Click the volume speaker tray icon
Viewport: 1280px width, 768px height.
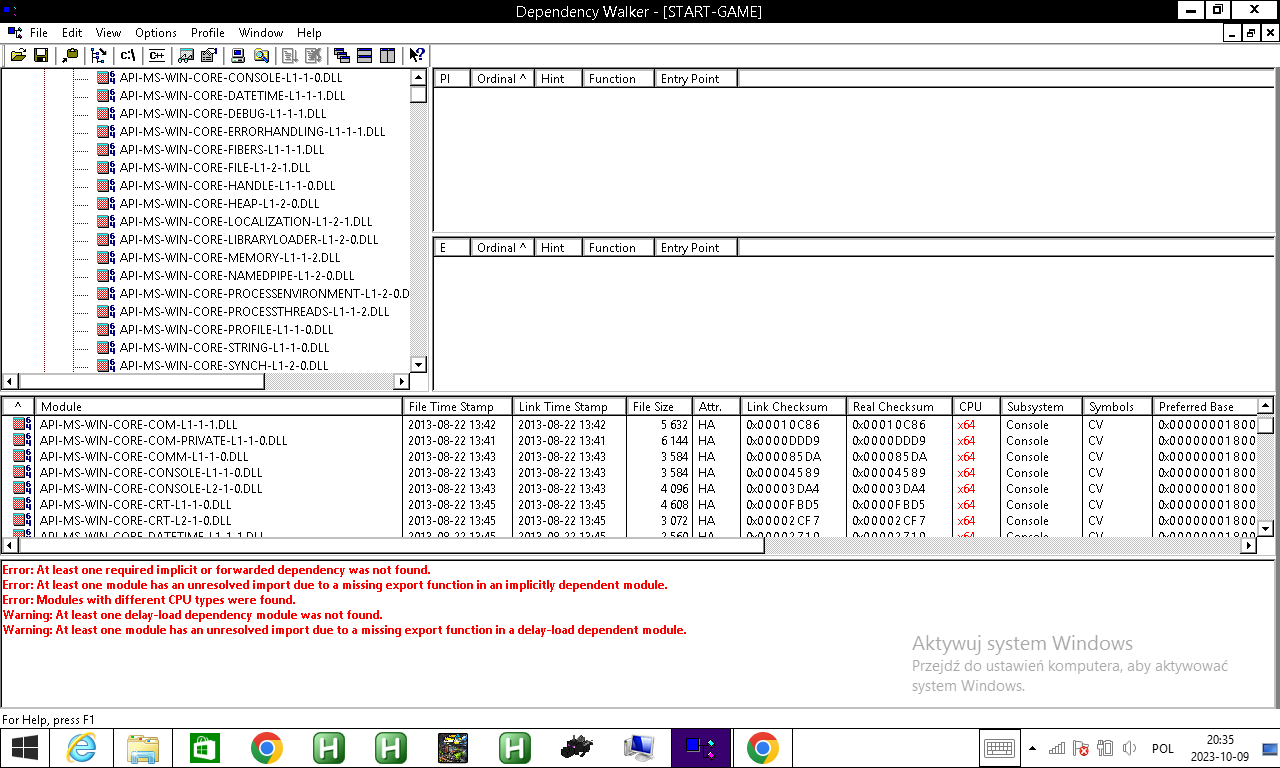pos(1130,748)
